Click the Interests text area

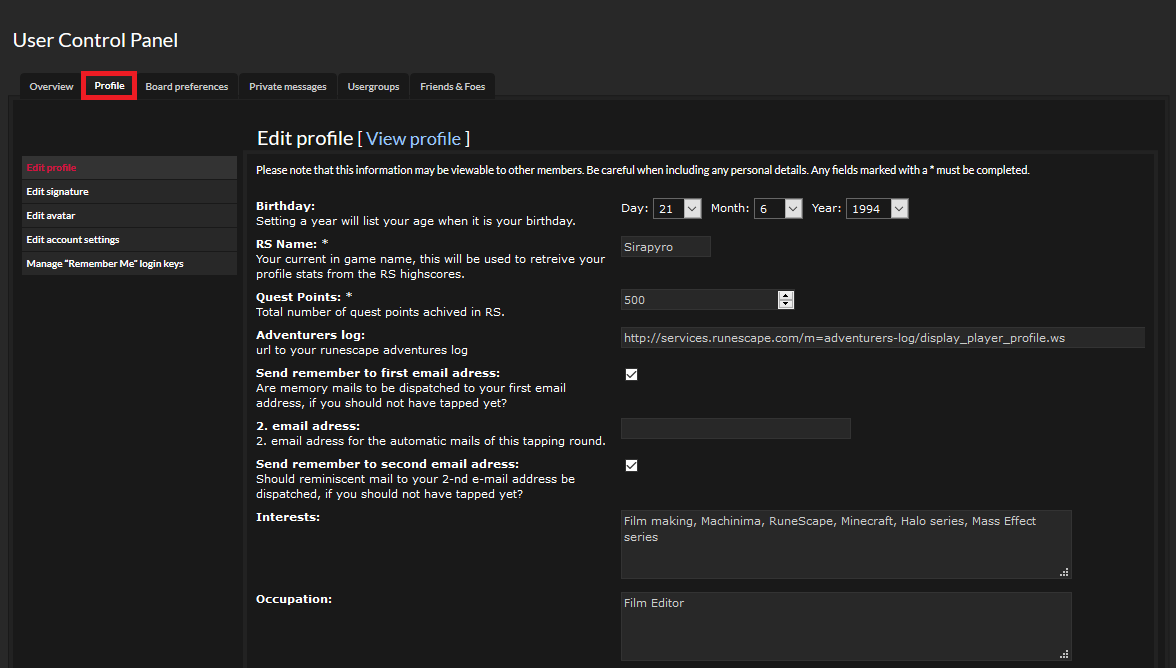click(x=846, y=544)
